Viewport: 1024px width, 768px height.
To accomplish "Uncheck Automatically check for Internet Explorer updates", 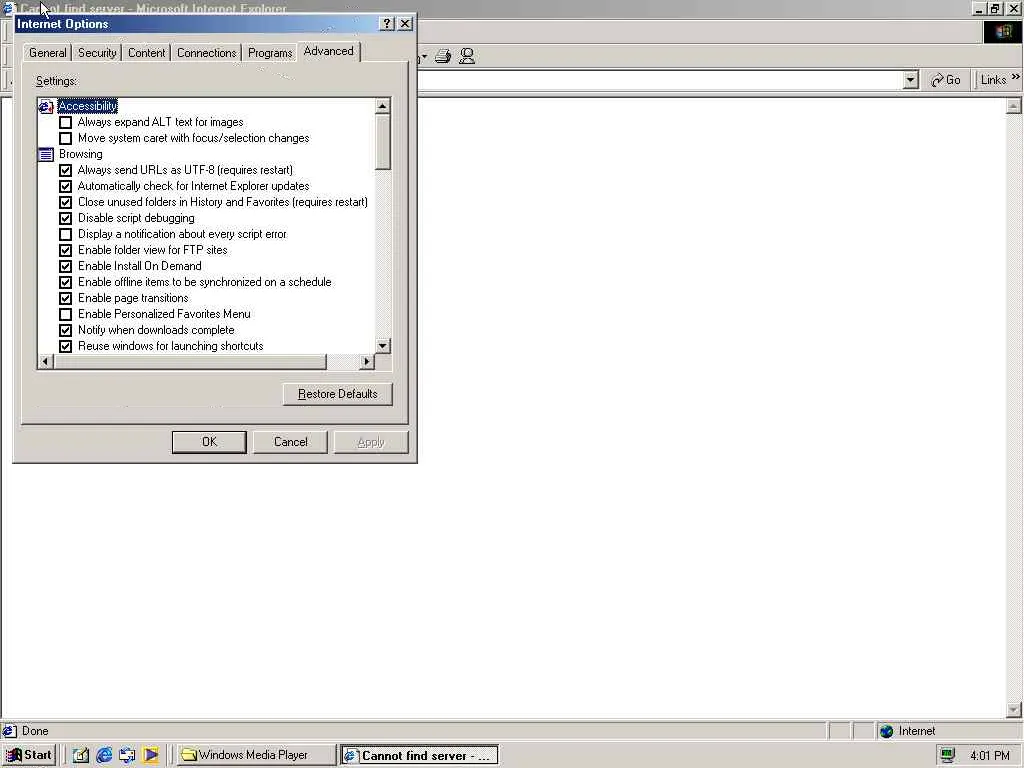I will pos(65,186).
